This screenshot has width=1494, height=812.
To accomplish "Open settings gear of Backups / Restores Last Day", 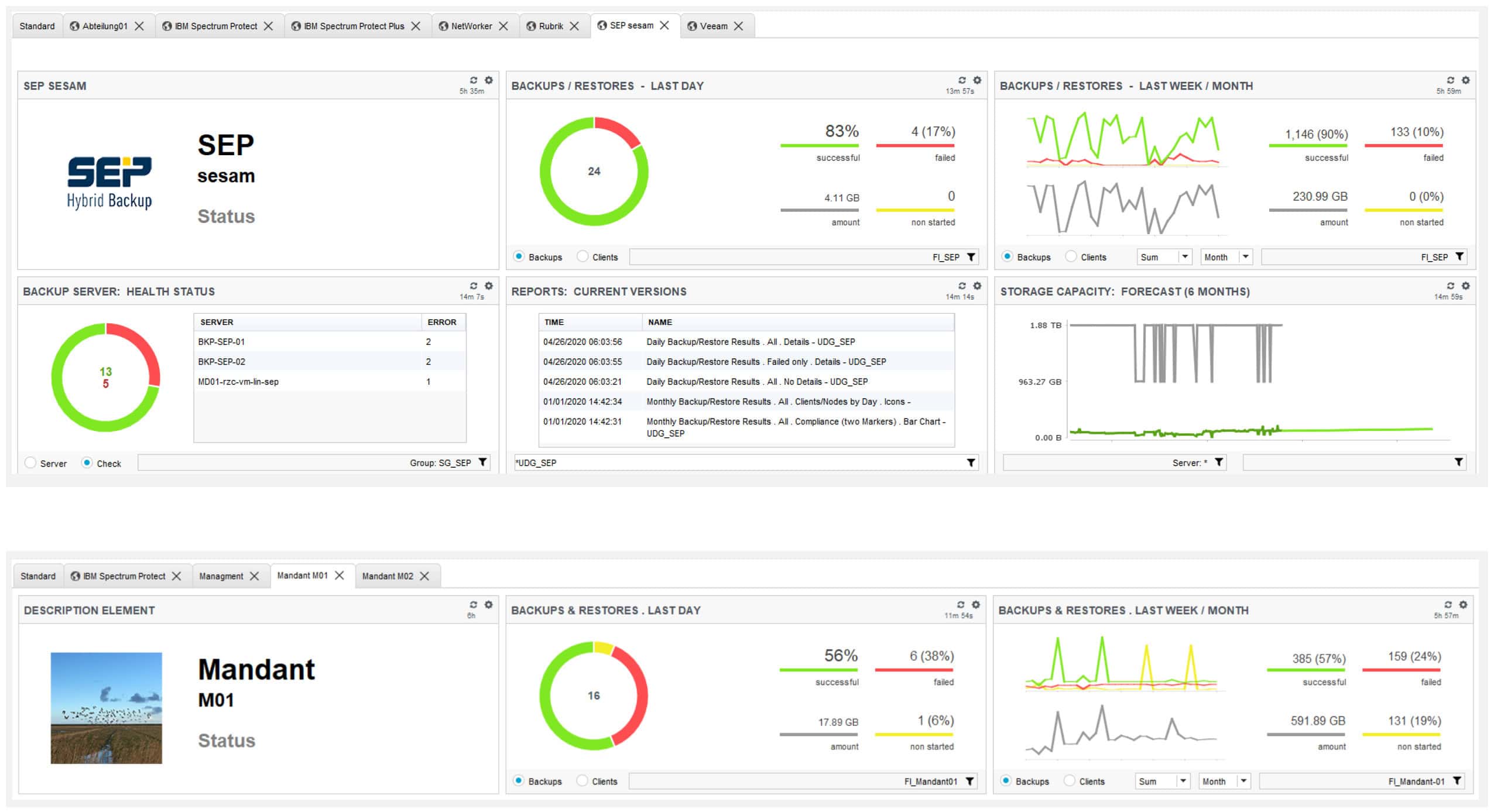I will point(977,80).
